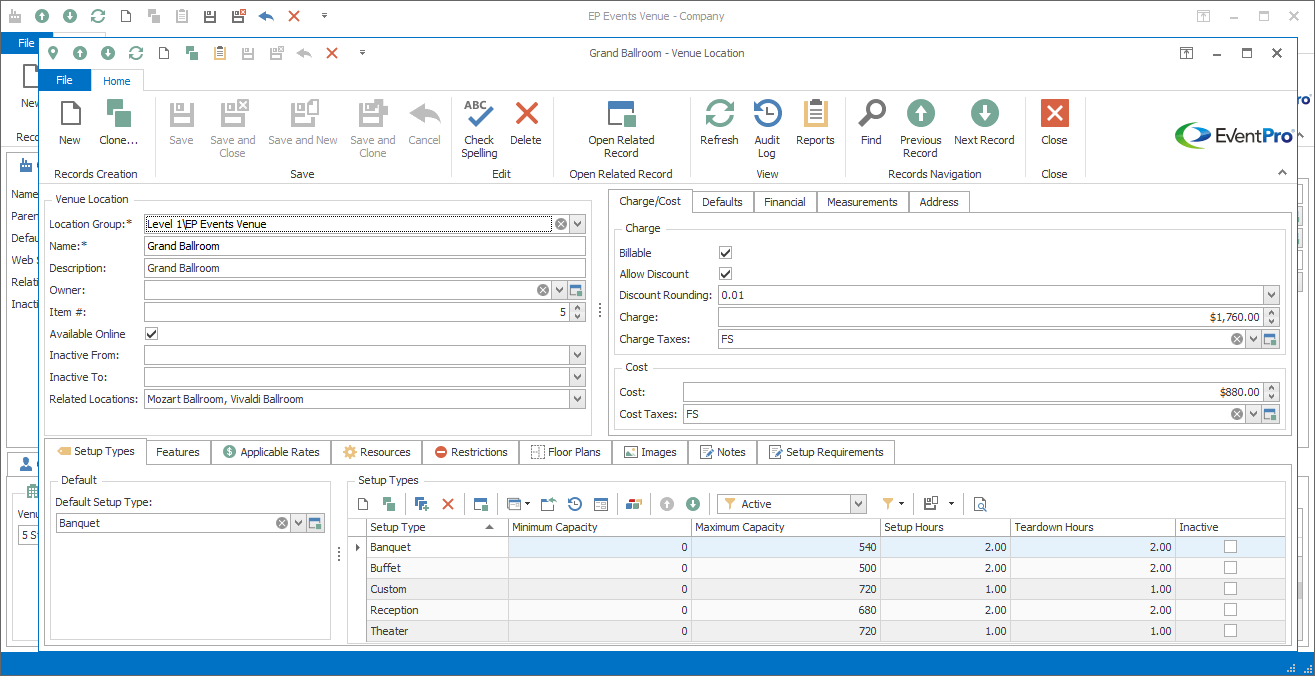The image size is (1315, 676).
Task: Click the export icon in Setup Types toolbar
Action: click(549, 504)
